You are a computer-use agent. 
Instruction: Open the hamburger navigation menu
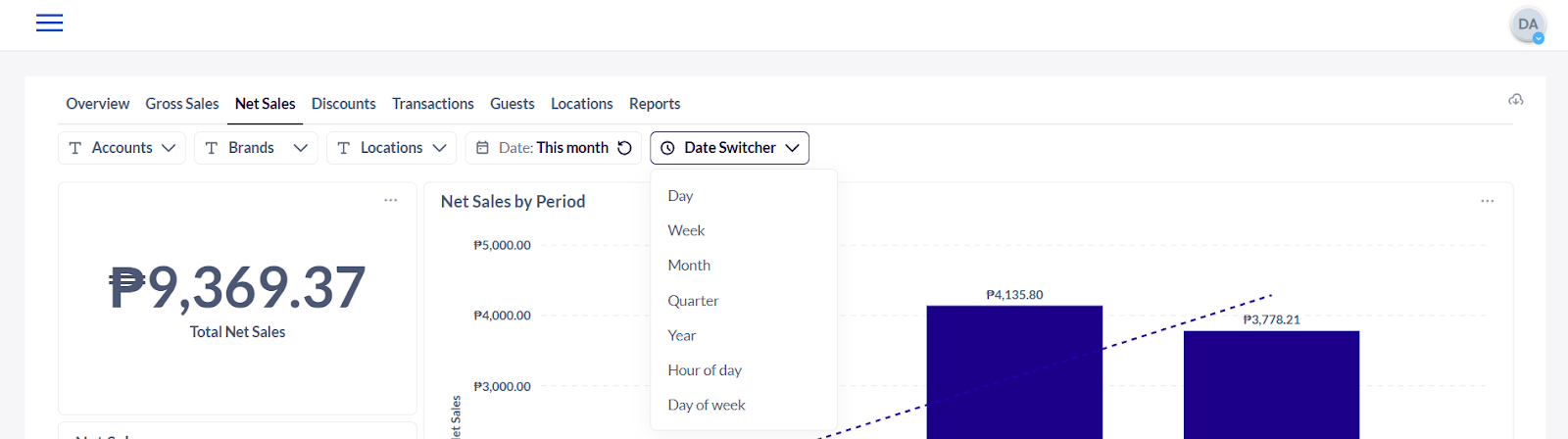click(x=49, y=24)
